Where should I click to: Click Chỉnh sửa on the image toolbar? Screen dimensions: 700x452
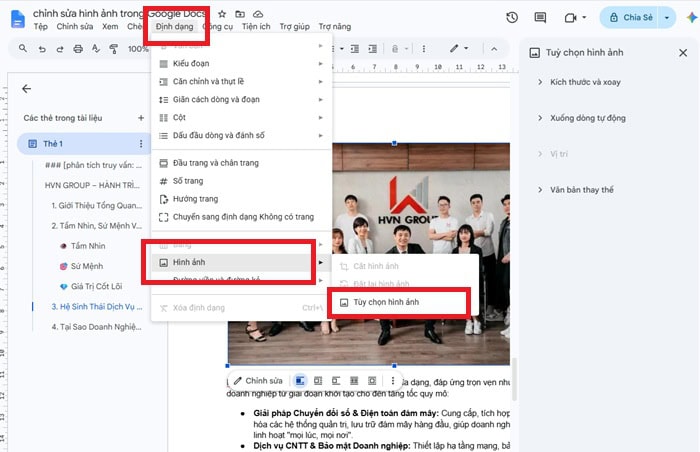(258, 381)
